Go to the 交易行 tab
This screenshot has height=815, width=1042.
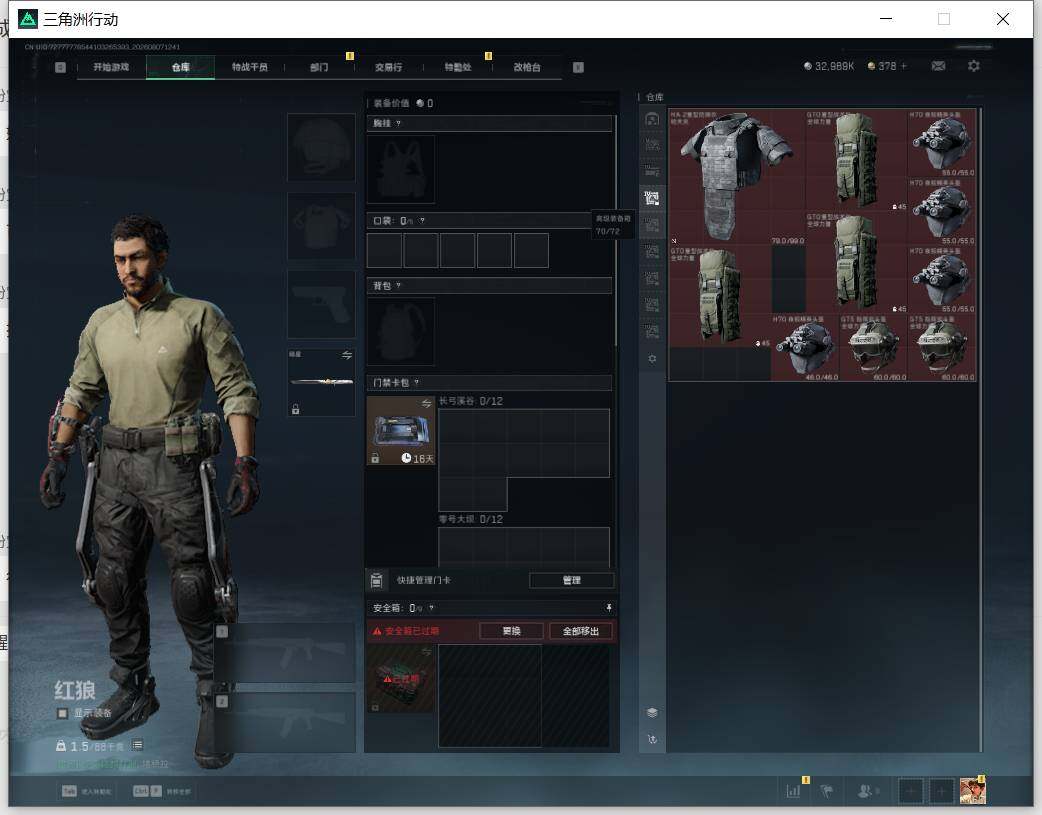tap(388, 67)
